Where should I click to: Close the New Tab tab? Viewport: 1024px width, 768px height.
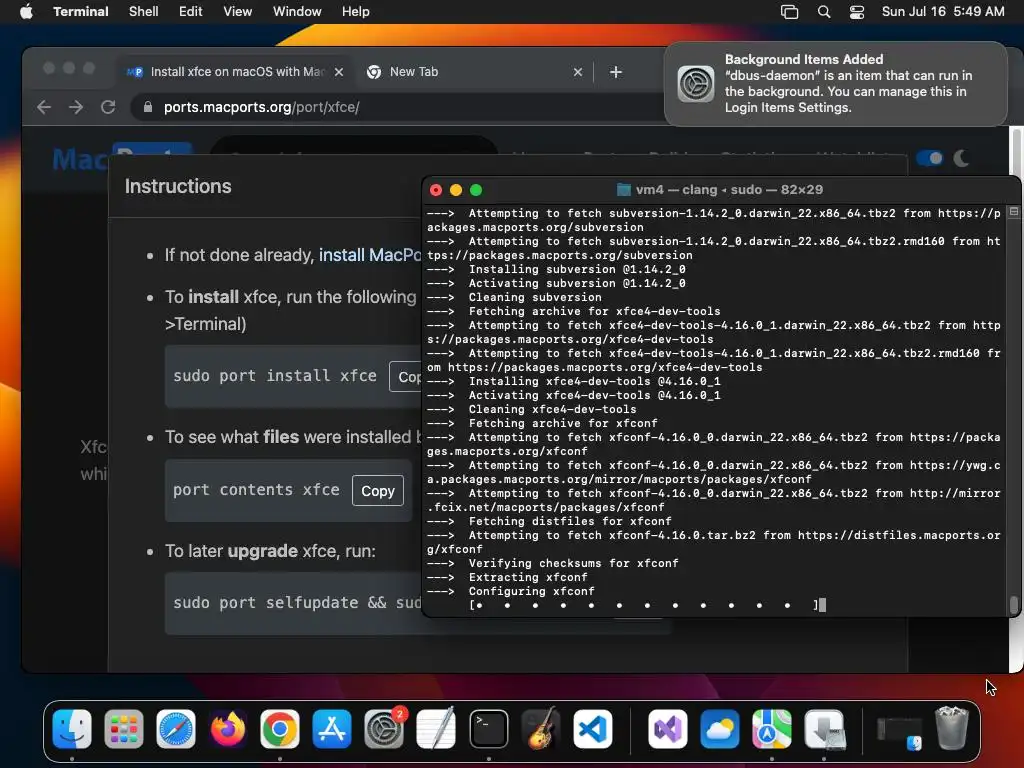577,72
